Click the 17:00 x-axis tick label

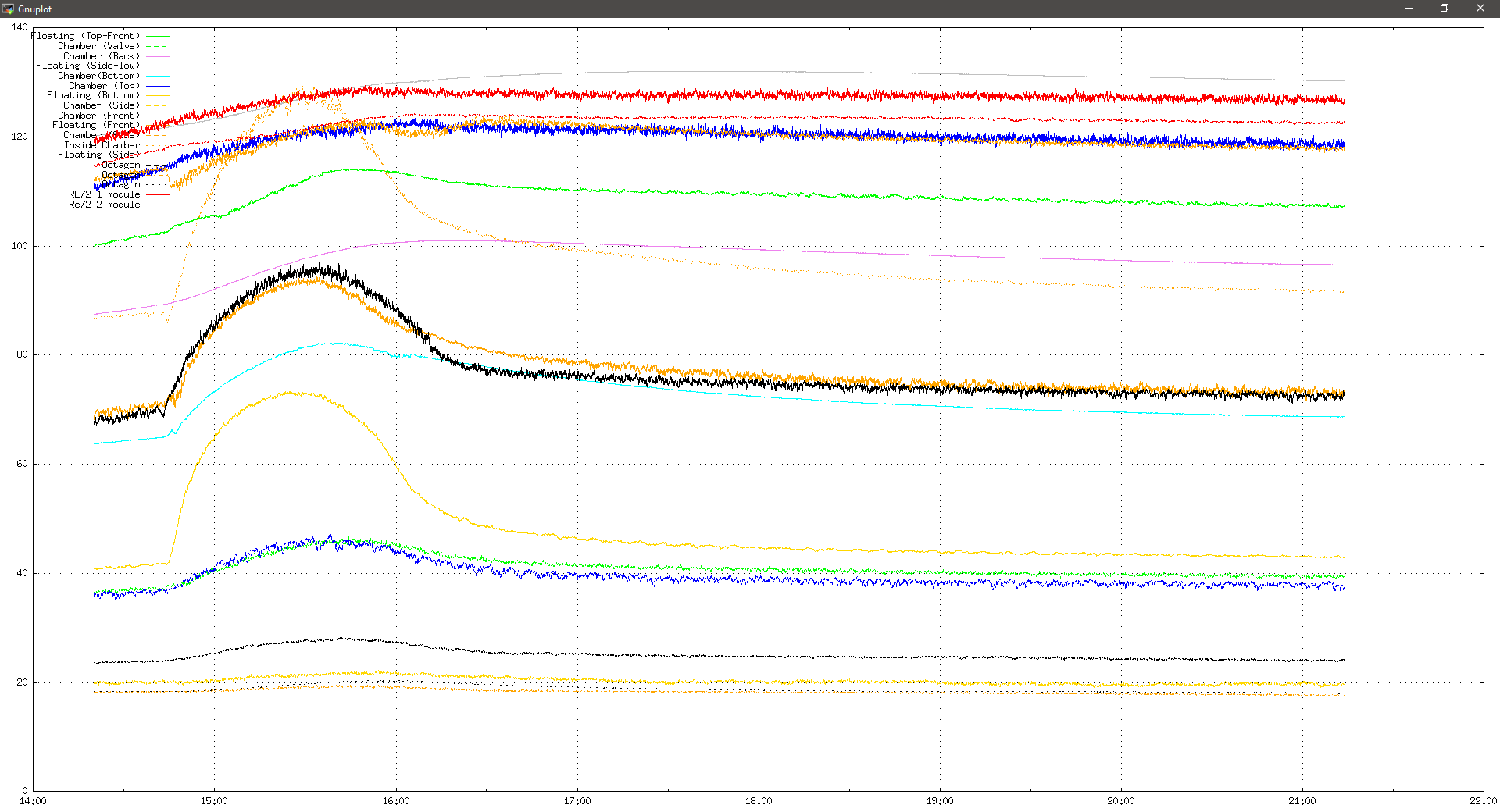(577, 801)
